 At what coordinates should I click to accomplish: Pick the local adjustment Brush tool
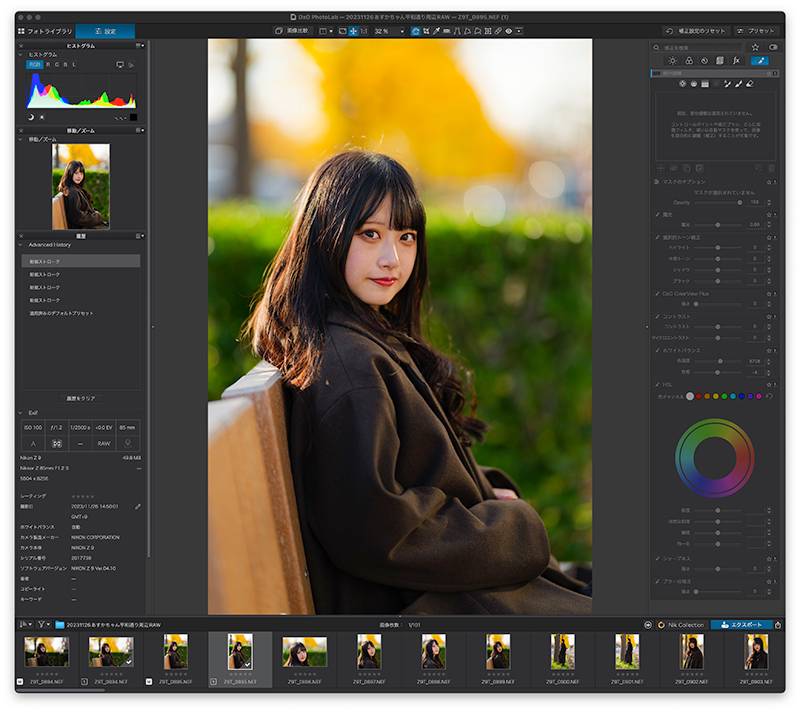738,84
